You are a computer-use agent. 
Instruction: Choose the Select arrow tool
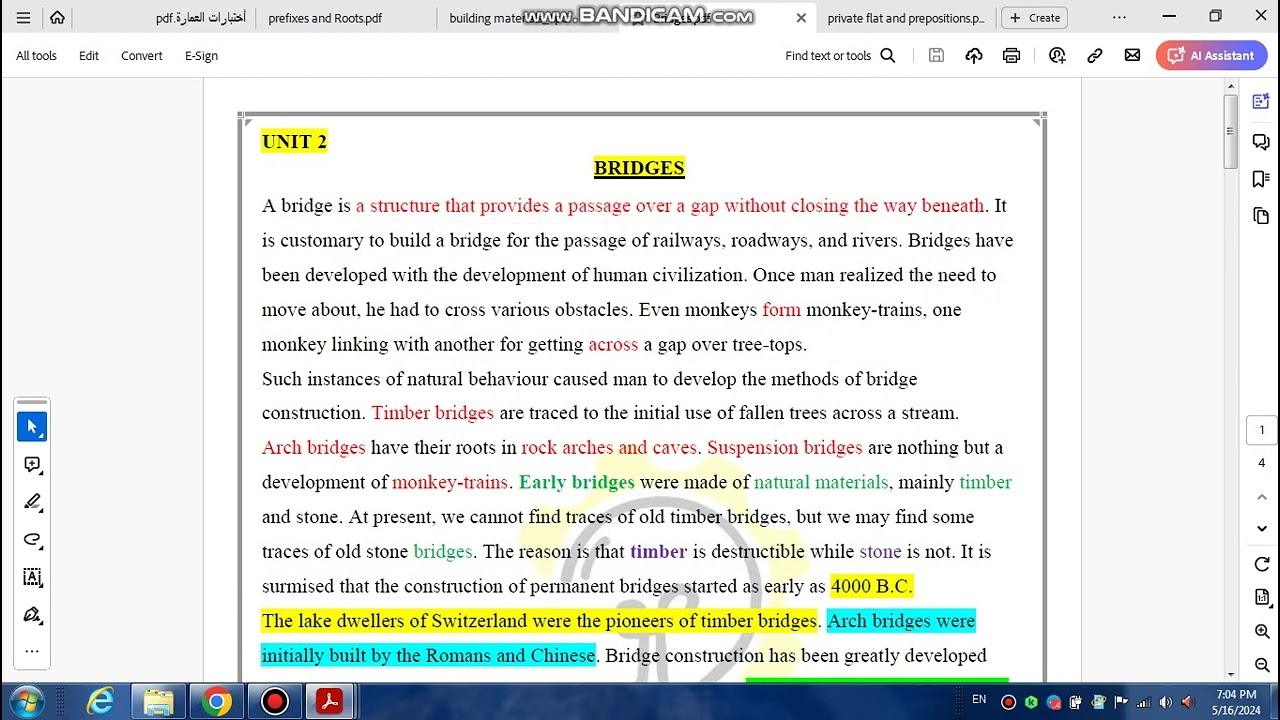(32, 427)
